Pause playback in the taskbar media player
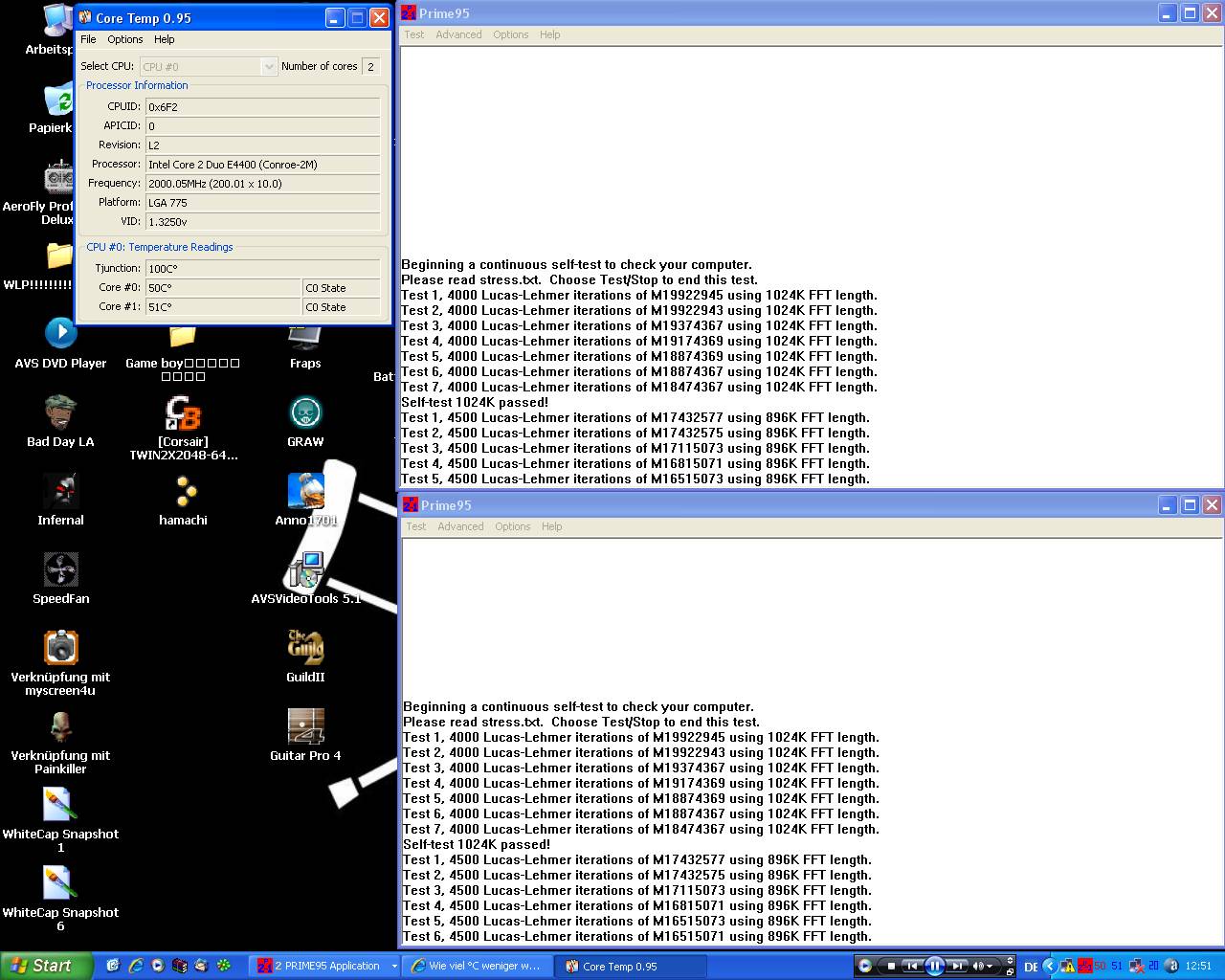The height and width of the screenshot is (980, 1225). 934,966
